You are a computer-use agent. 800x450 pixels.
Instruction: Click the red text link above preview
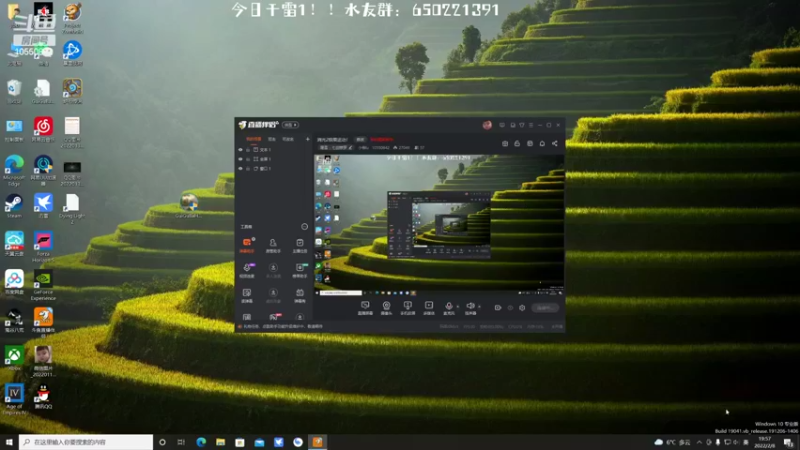(x=382, y=139)
